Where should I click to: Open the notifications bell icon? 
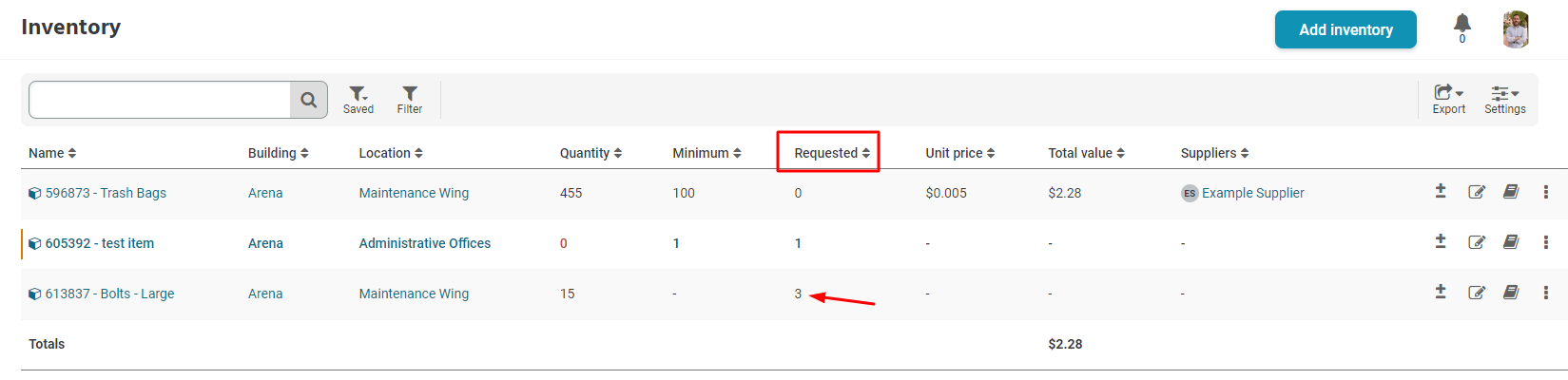[1462, 24]
